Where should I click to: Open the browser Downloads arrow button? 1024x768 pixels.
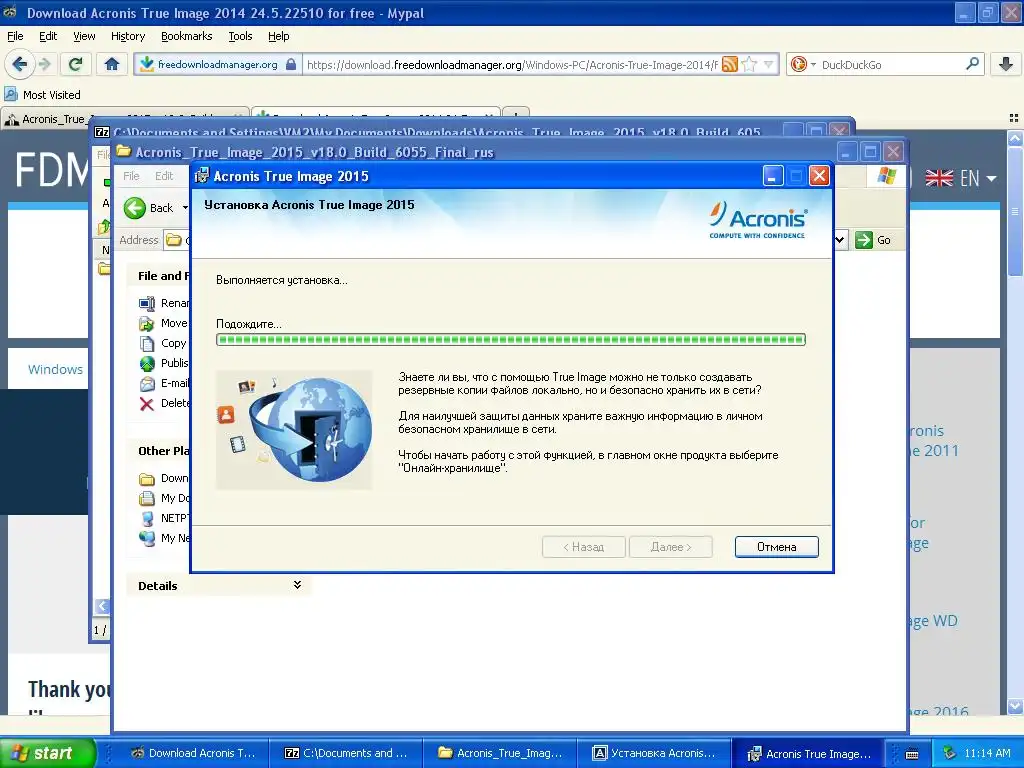[1006, 64]
